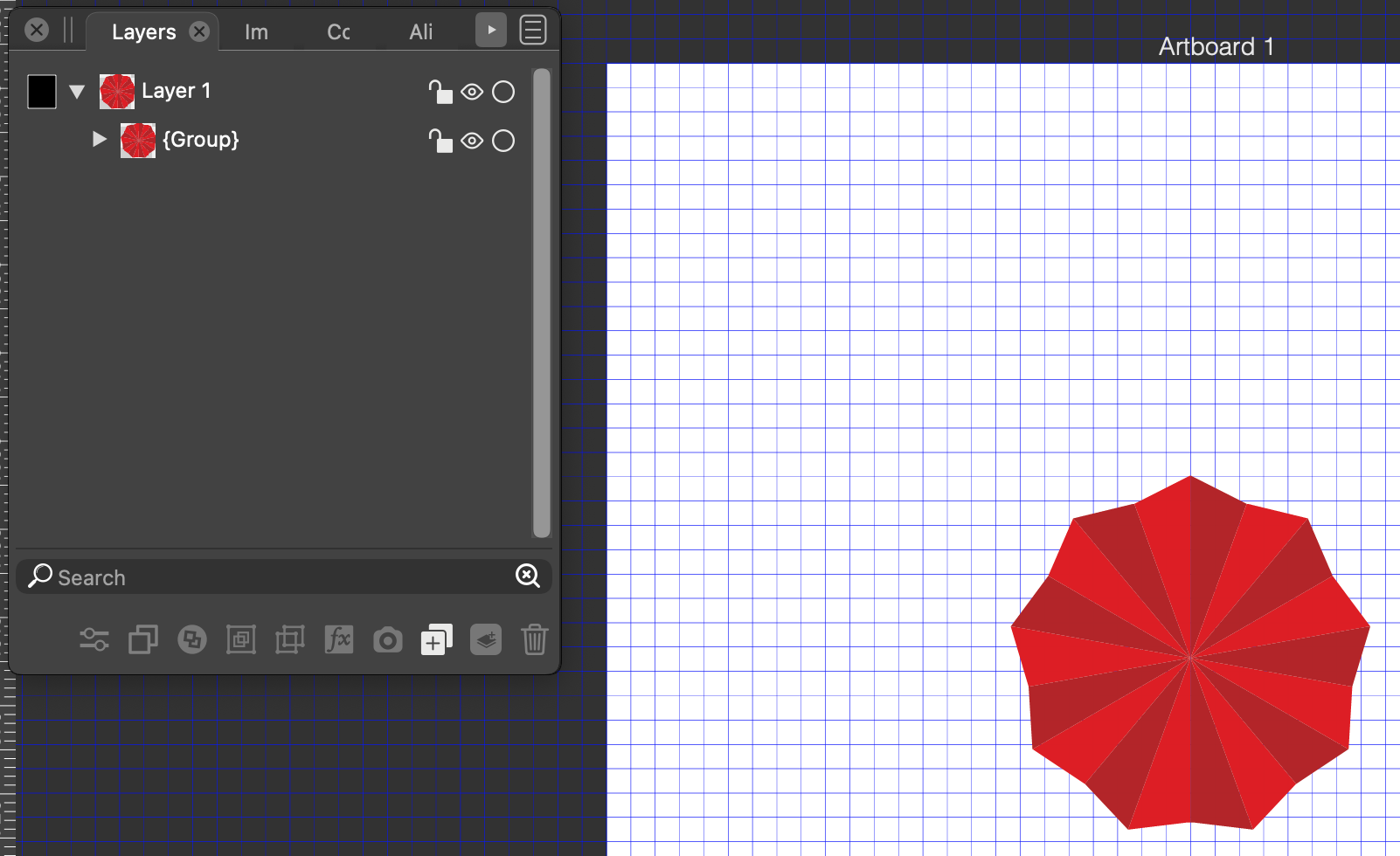Click the fx effects icon
This screenshot has width=1400, height=856.
tap(338, 640)
